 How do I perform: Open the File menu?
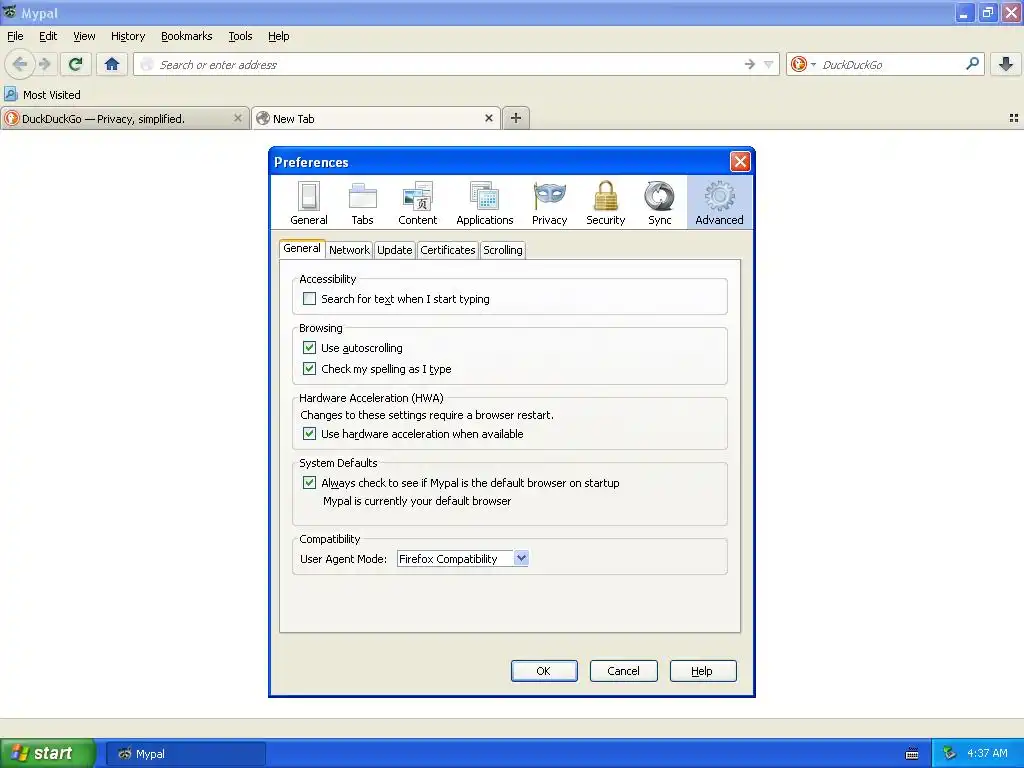point(15,36)
